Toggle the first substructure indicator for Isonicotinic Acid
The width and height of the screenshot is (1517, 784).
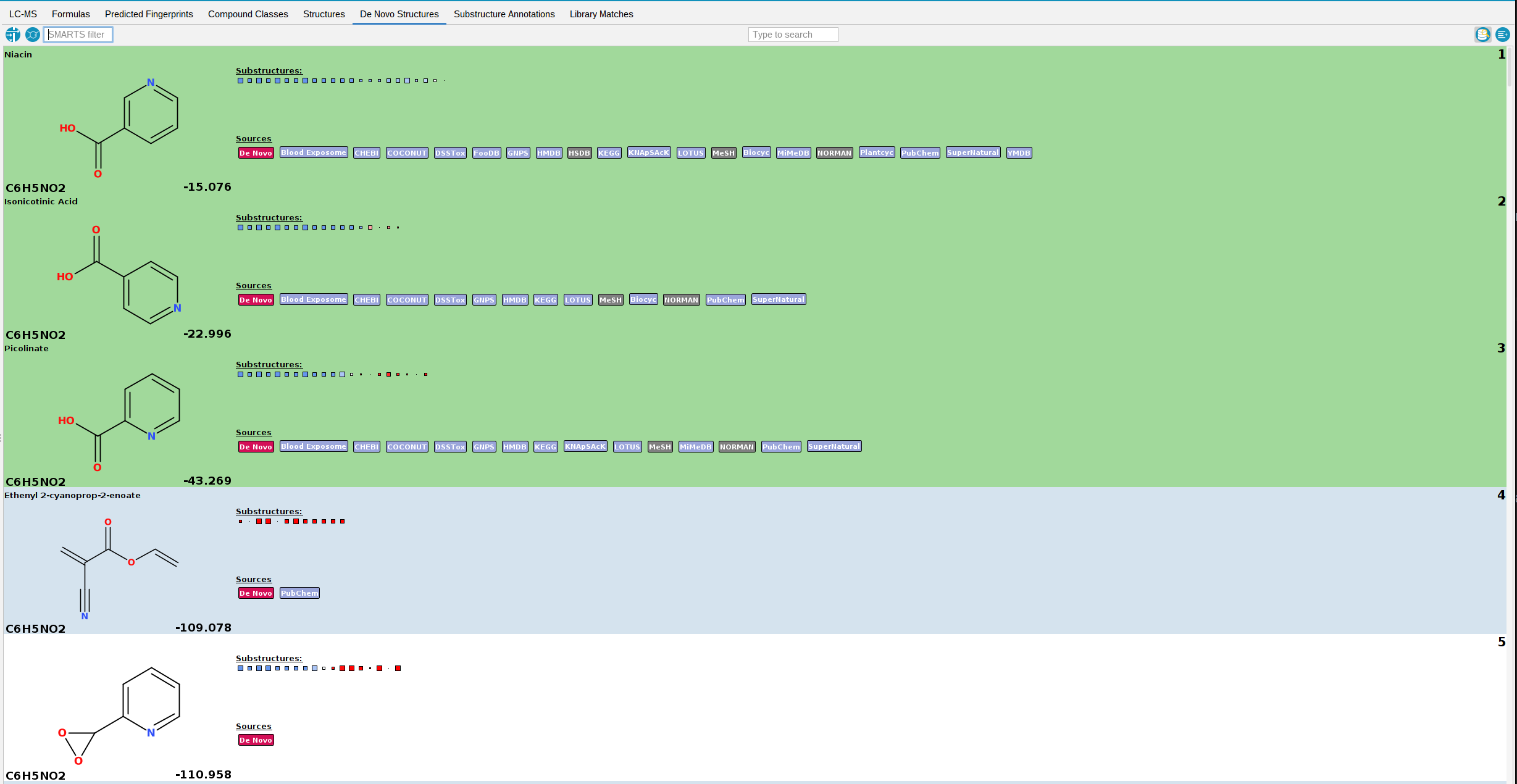(240, 228)
